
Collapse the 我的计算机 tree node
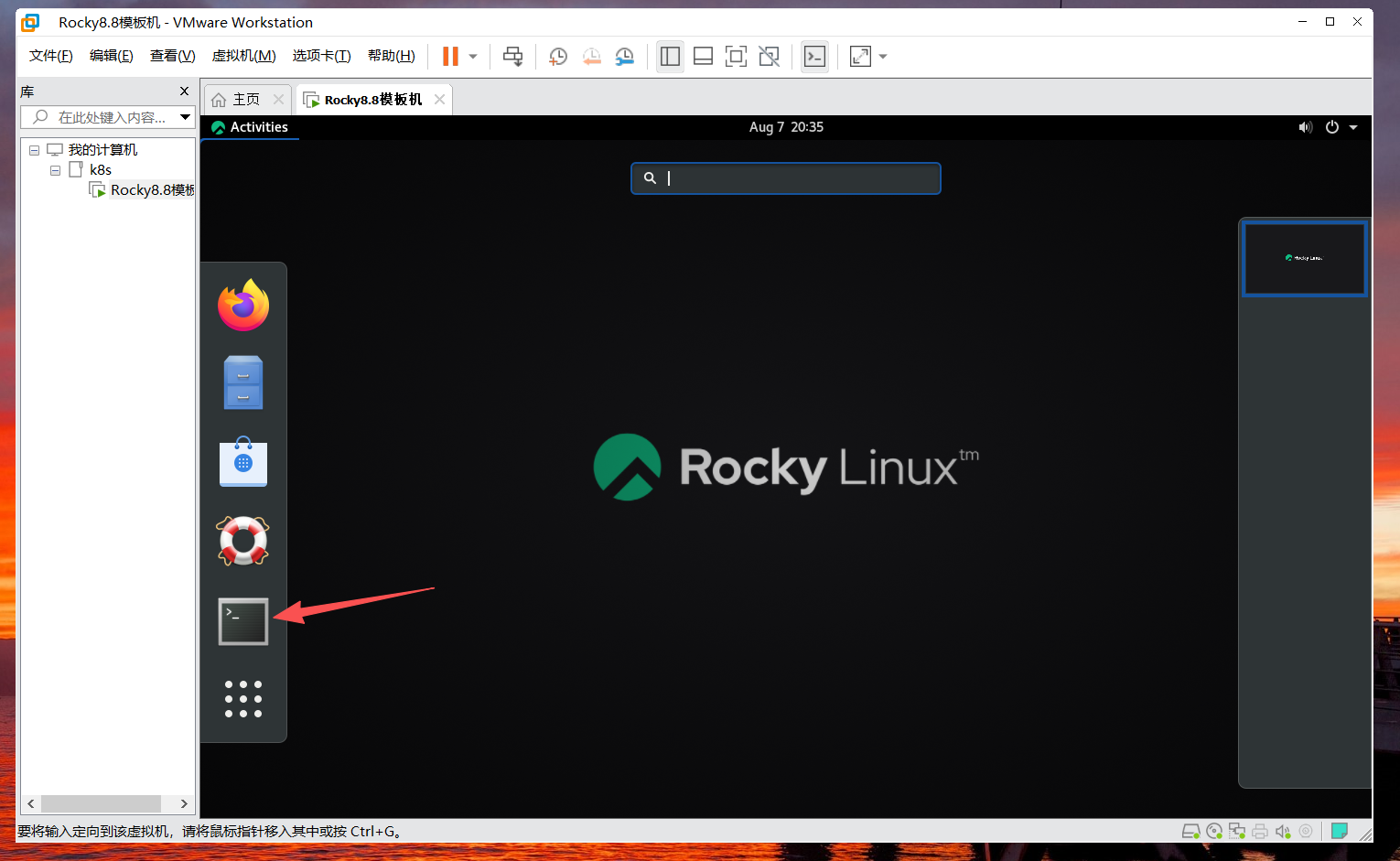(35, 150)
